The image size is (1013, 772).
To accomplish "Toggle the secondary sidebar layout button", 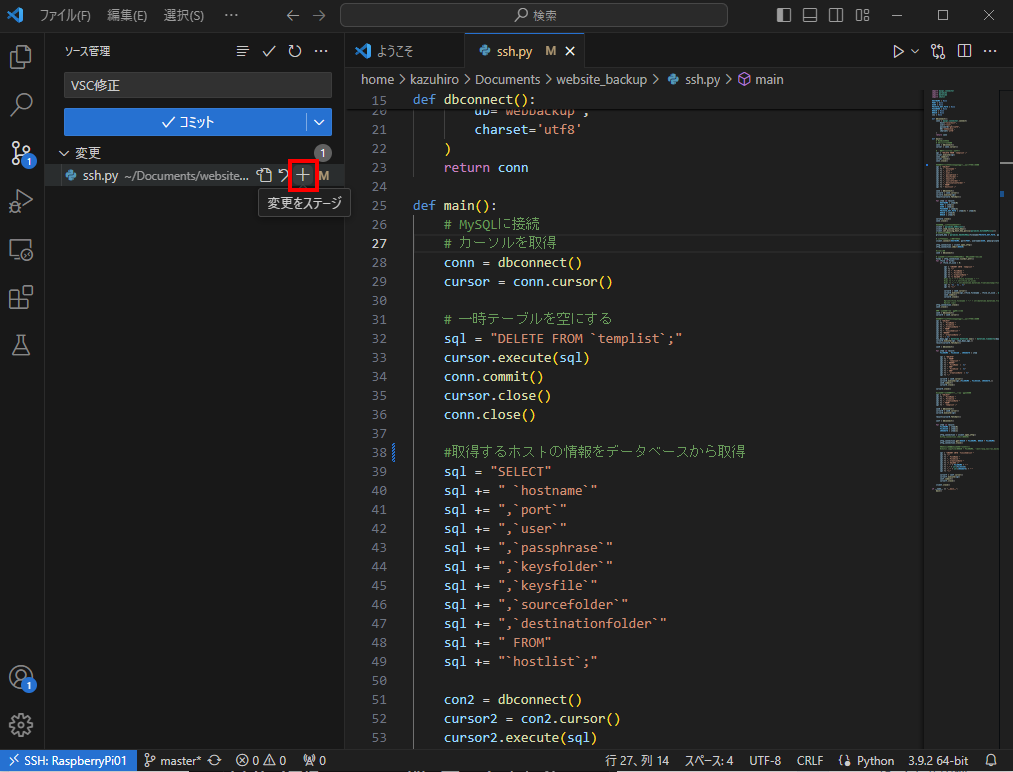I will [836, 15].
